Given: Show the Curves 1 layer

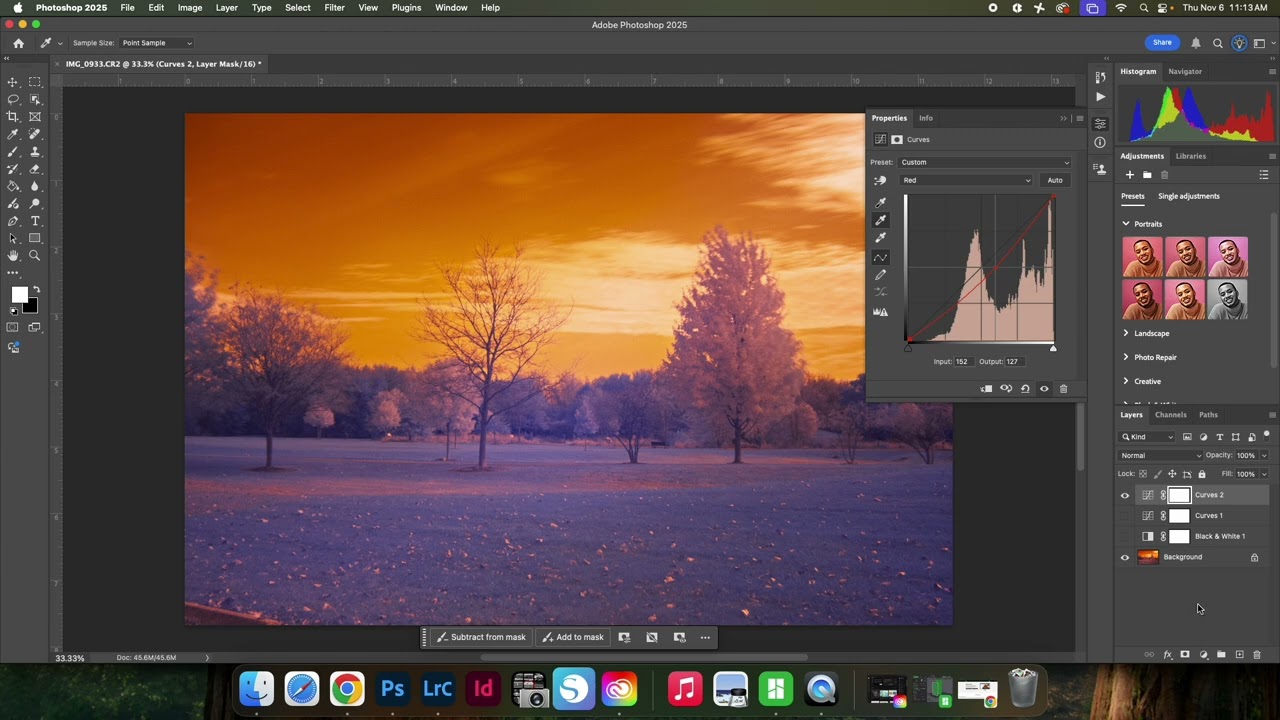Looking at the screenshot, I should [1125, 516].
